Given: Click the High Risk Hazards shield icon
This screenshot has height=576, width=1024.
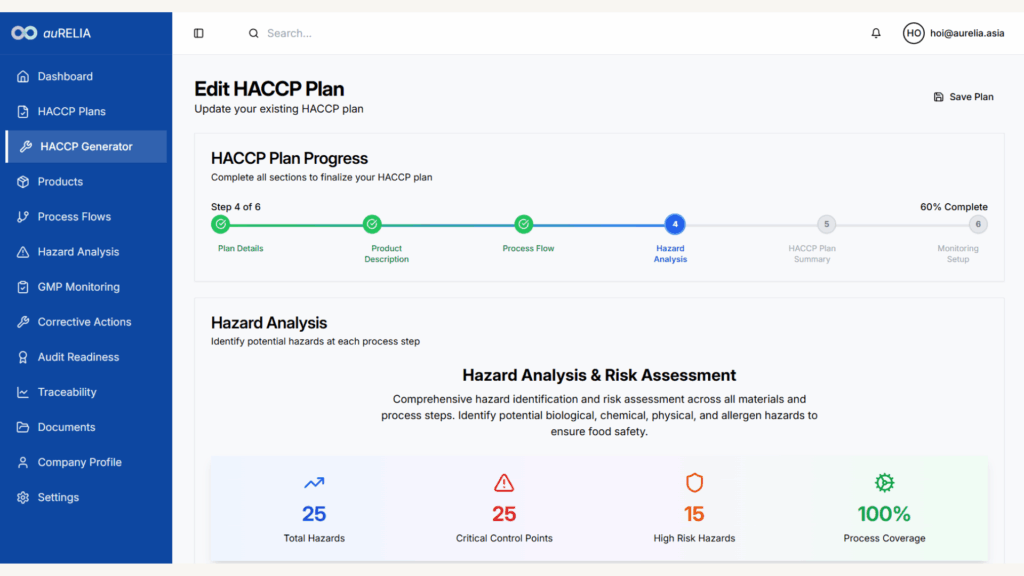Looking at the screenshot, I should pos(694,483).
